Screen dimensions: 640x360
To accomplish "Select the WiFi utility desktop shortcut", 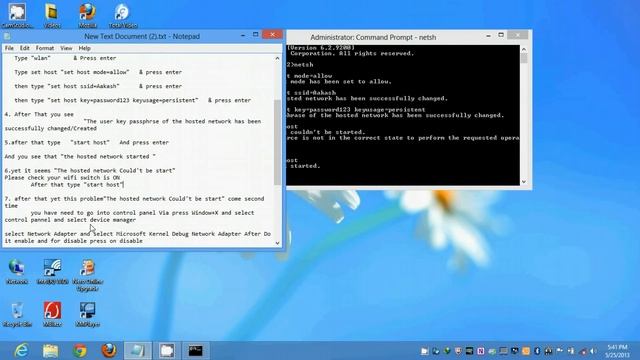I will pos(52,271).
